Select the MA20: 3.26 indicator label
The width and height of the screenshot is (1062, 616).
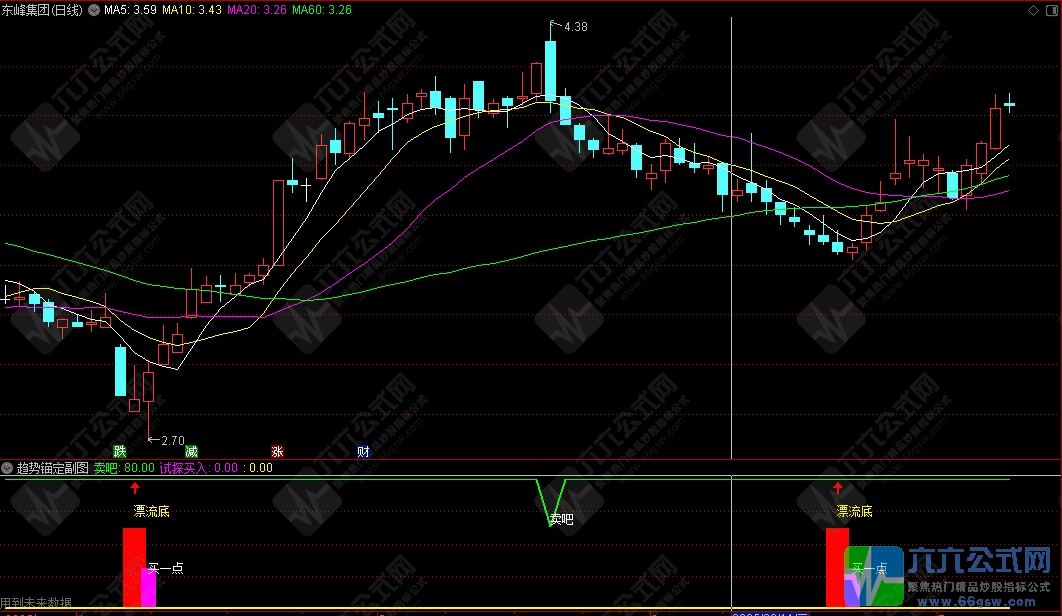point(257,10)
